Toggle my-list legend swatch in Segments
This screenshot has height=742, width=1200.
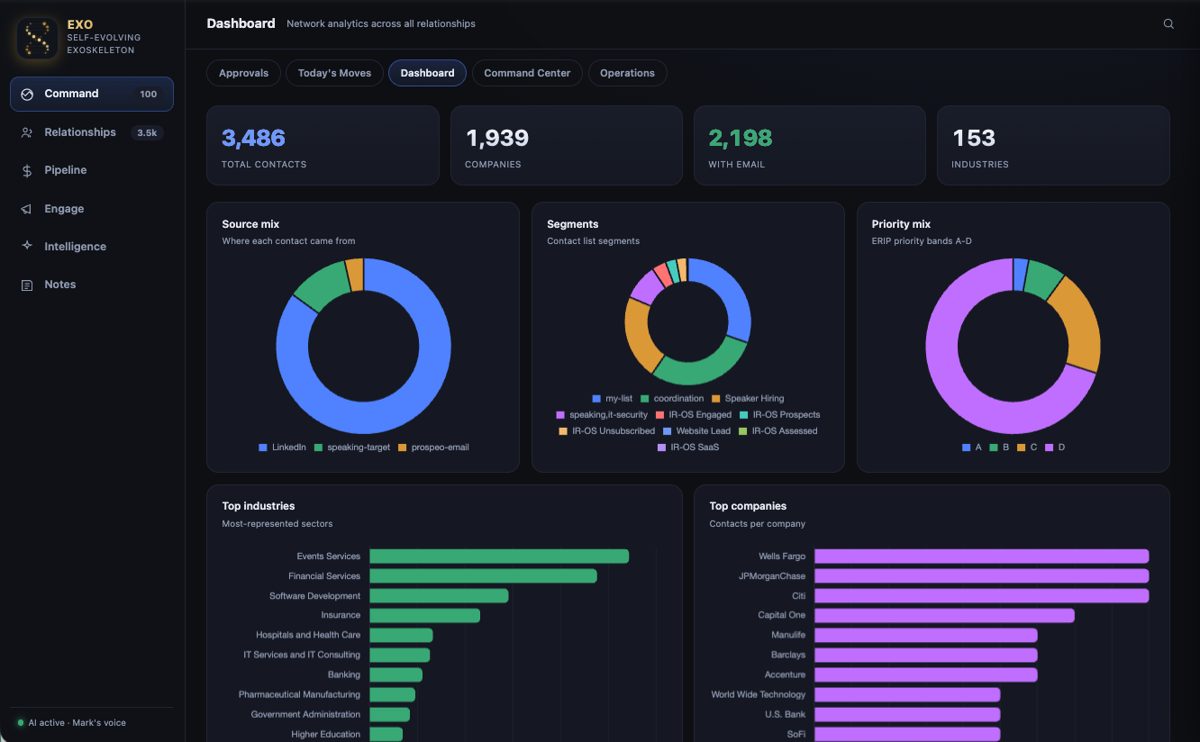click(x=596, y=398)
